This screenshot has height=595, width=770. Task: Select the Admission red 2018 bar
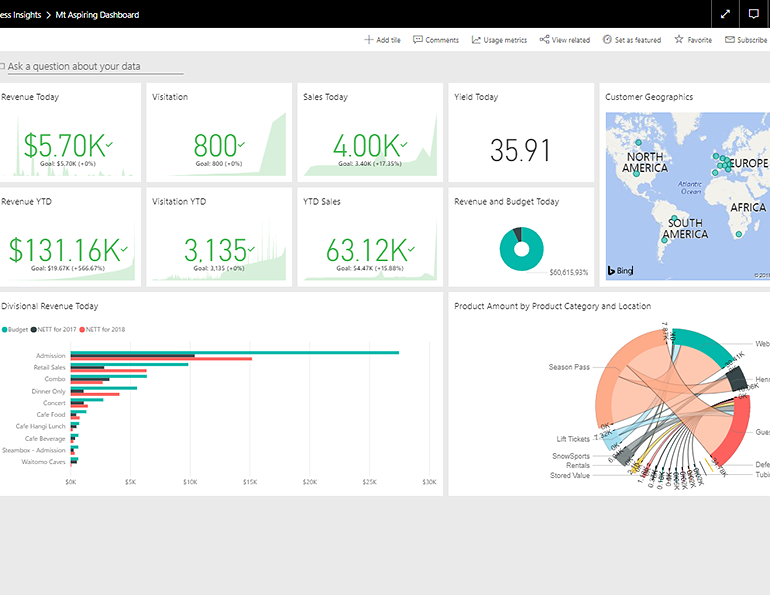[x=162, y=359]
